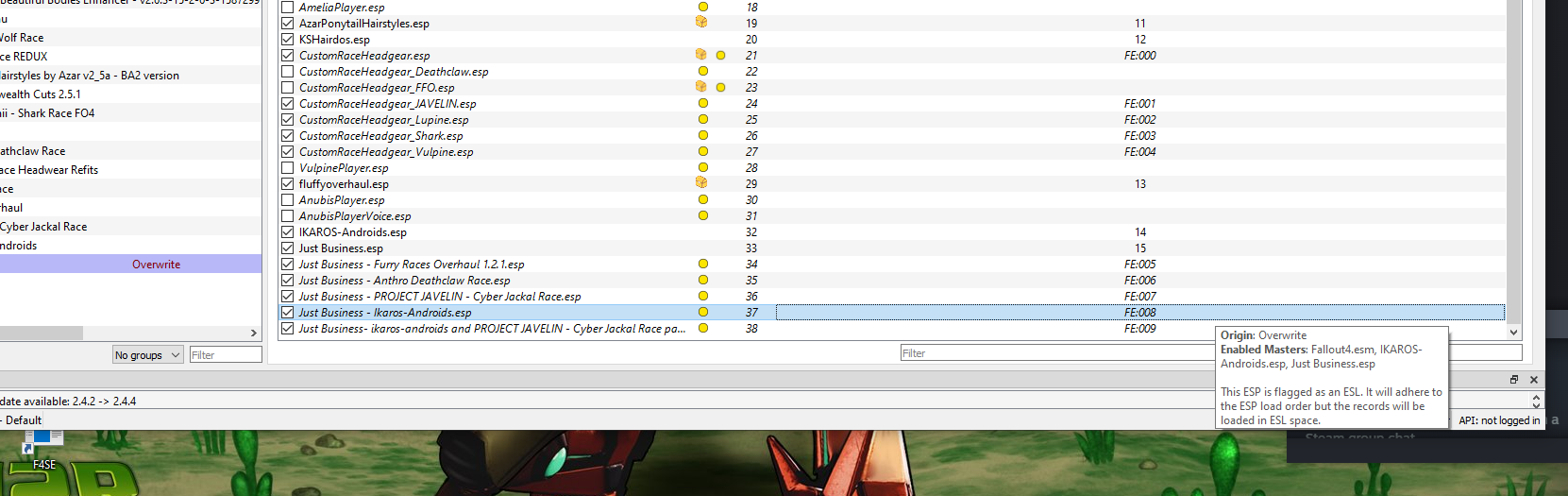Click yellow flag icon for CustomRaceHeadgear_Lupine.esp
The width and height of the screenshot is (1568, 496).
coord(703,119)
